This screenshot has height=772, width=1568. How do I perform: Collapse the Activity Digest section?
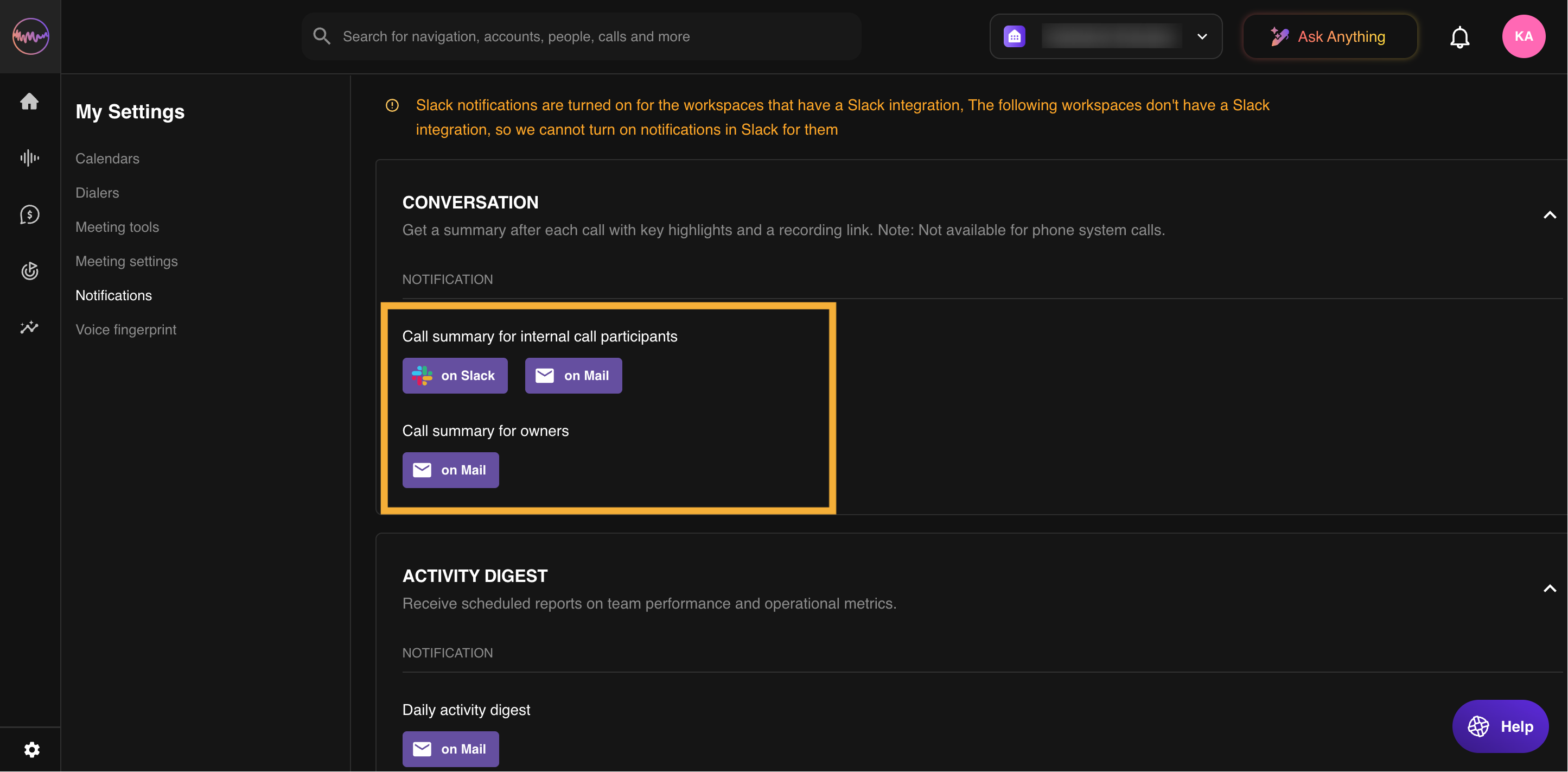(1549, 589)
